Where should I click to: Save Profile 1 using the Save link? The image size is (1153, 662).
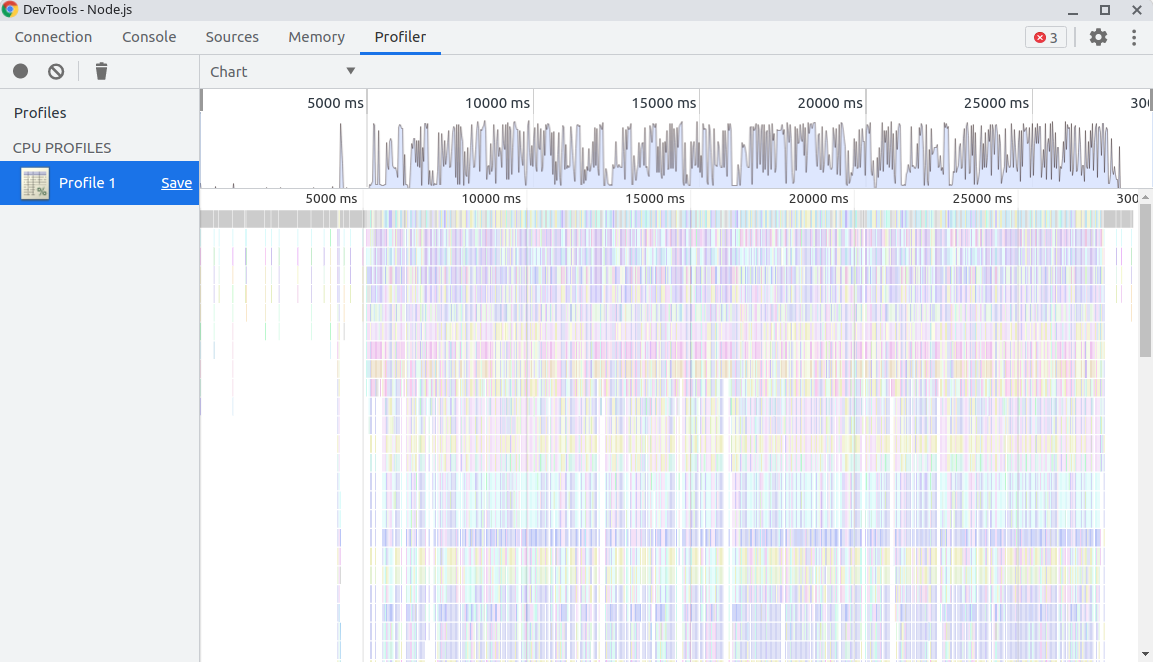pyautogui.click(x=176, y=183)
